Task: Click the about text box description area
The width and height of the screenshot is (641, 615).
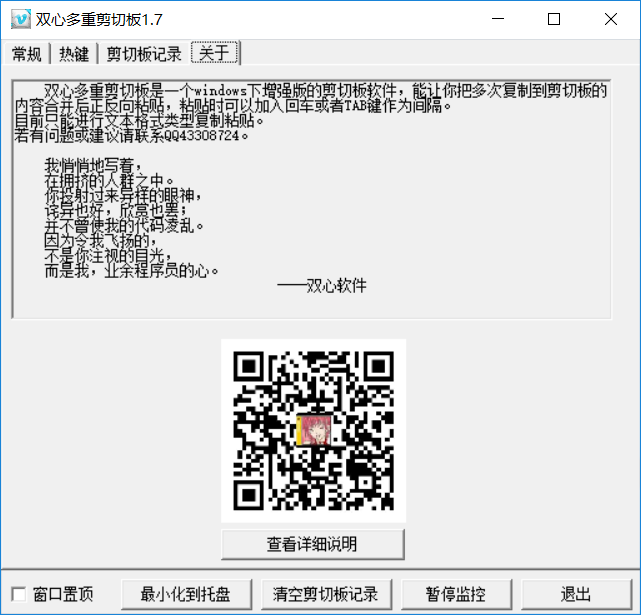Action: [x=312, y=199]
